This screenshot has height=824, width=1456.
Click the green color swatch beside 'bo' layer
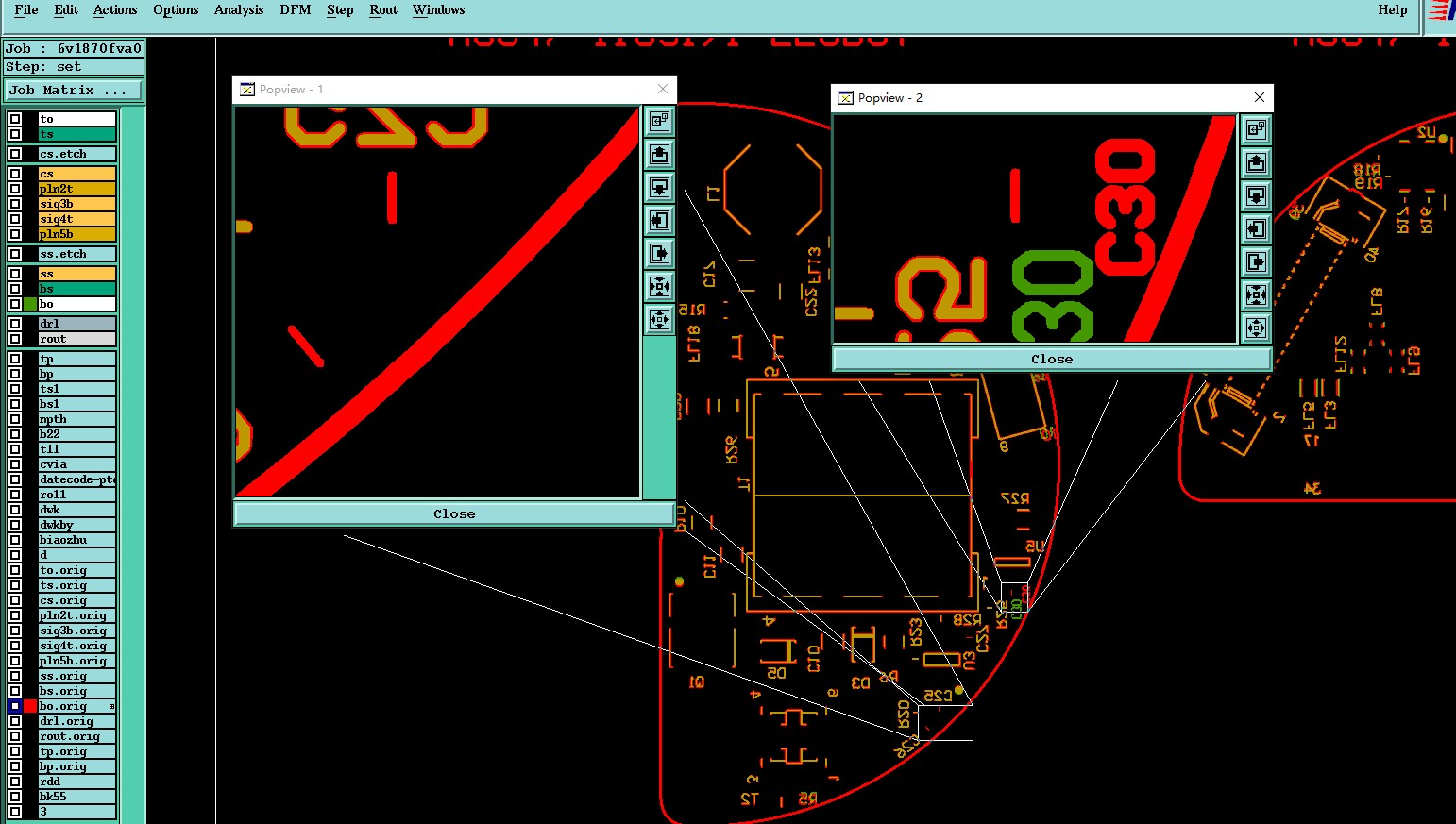30,304
